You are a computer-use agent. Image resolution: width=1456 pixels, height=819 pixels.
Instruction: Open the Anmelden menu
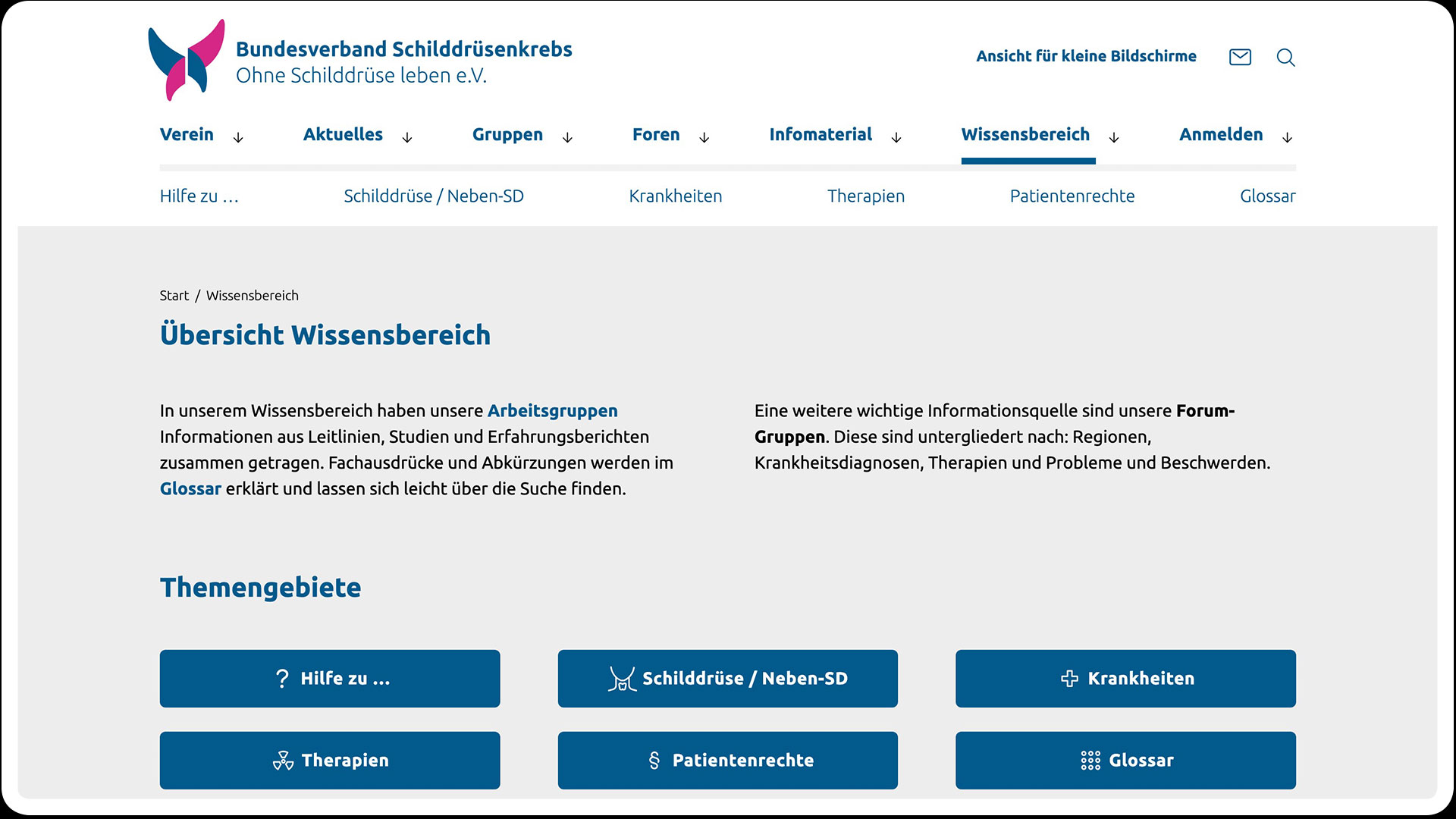(x=1221, y=134)
